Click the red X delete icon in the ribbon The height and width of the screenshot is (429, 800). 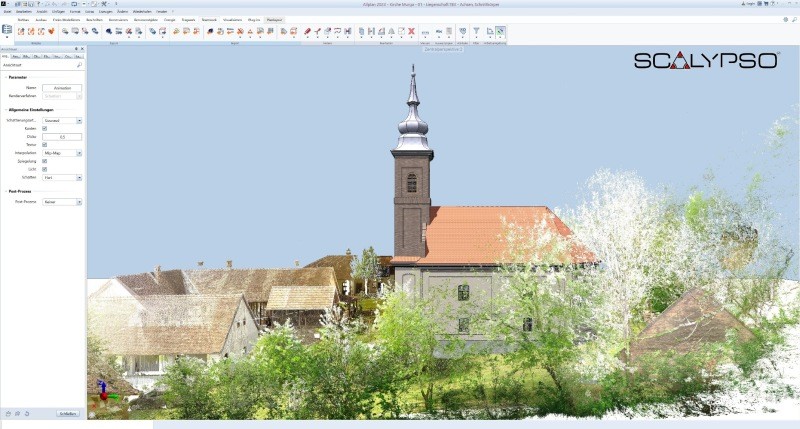(411, 32)
